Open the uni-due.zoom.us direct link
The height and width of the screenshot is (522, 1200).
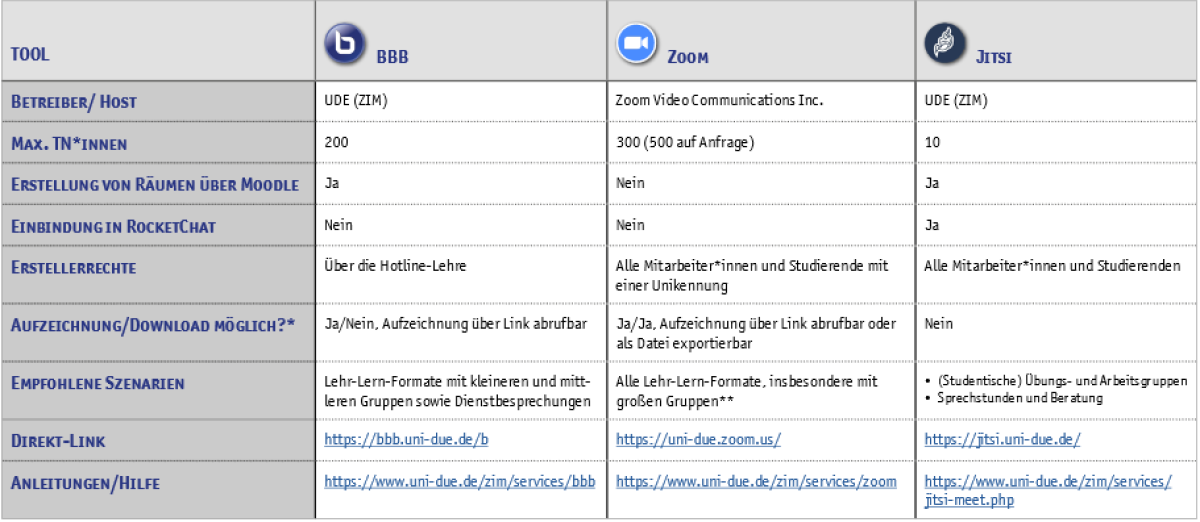pyautogui.click(x=698, y=439)
